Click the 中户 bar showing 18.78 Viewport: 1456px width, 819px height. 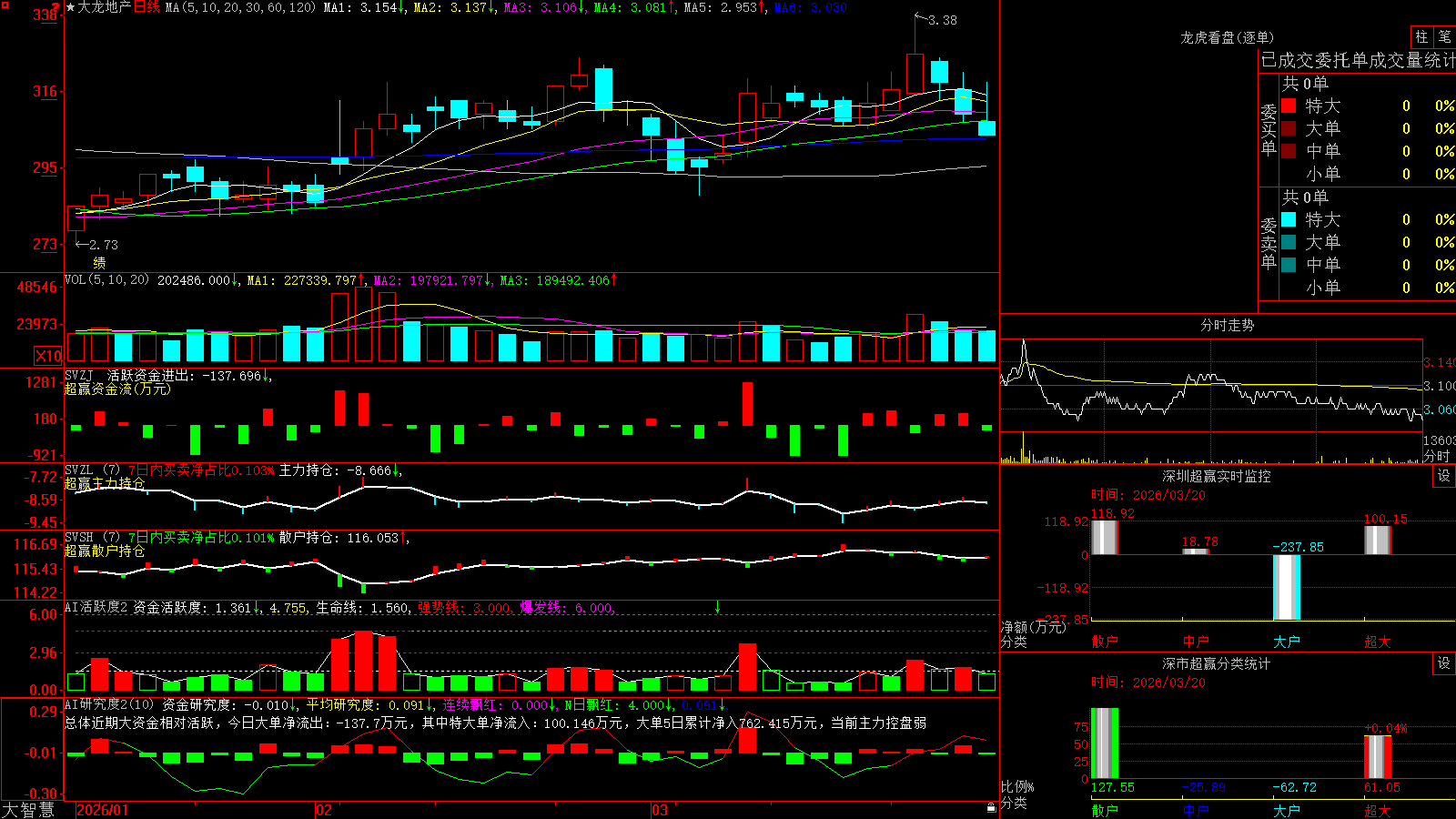(1196, 551)
